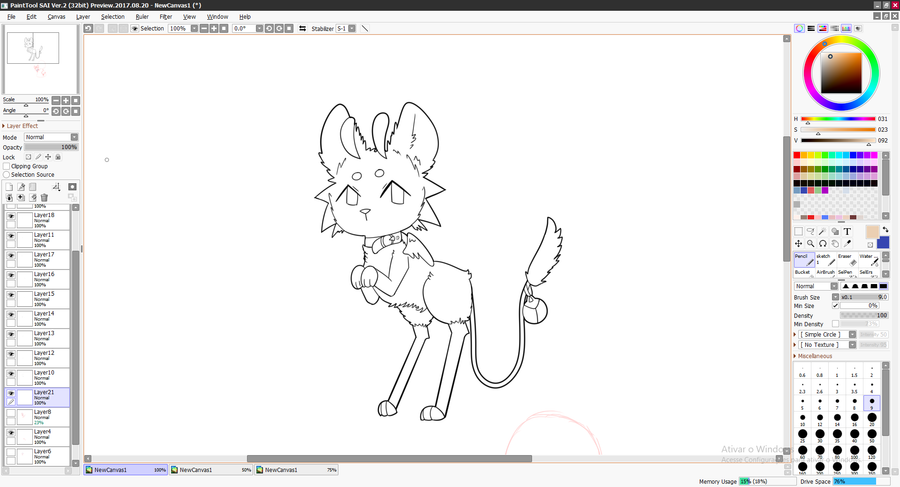900x487 pixels.
Task: Swap foreground and background colors
Action: (x=886, y=229)
